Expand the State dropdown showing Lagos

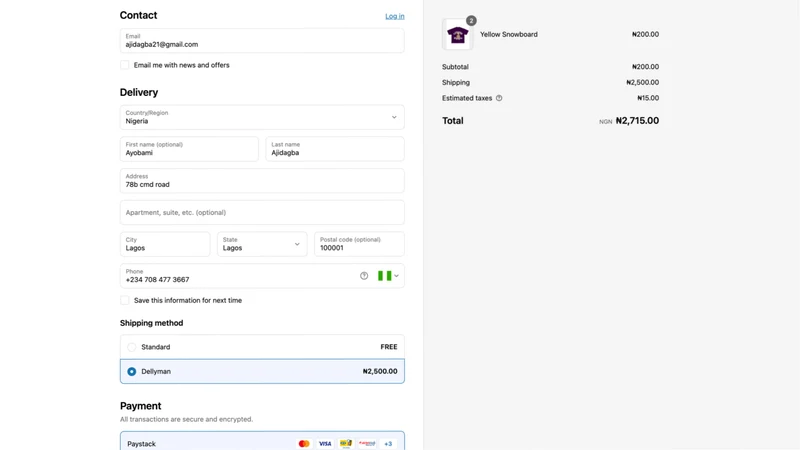pos(262,244)
